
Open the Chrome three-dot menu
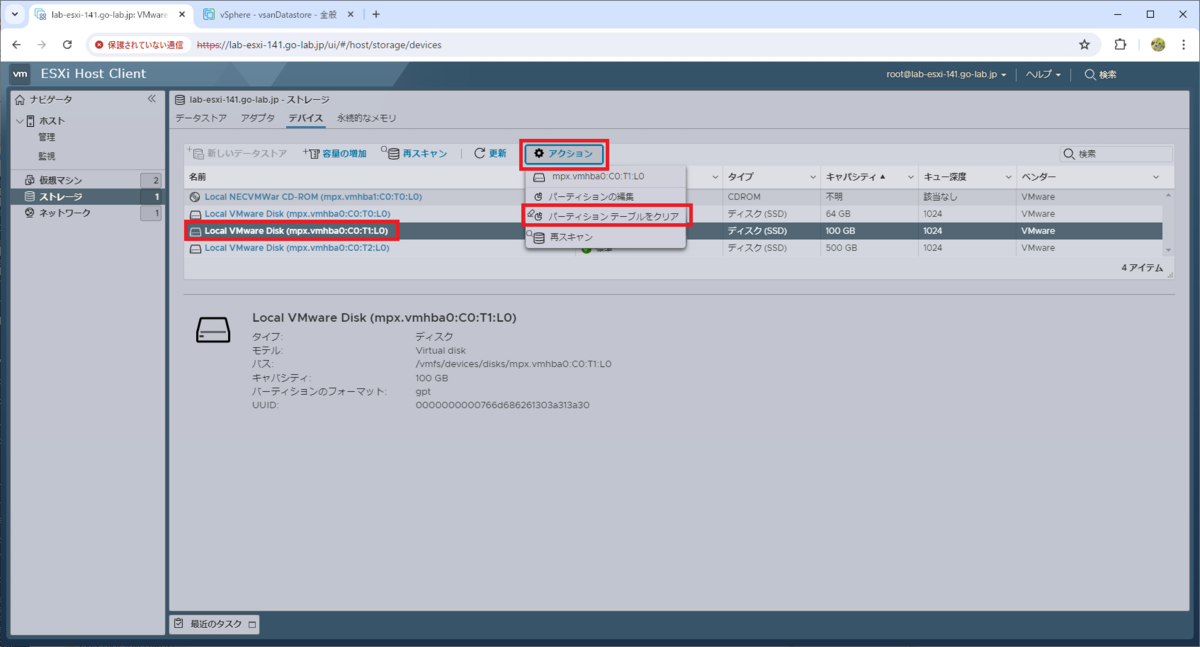click(x=1184, y=45)
